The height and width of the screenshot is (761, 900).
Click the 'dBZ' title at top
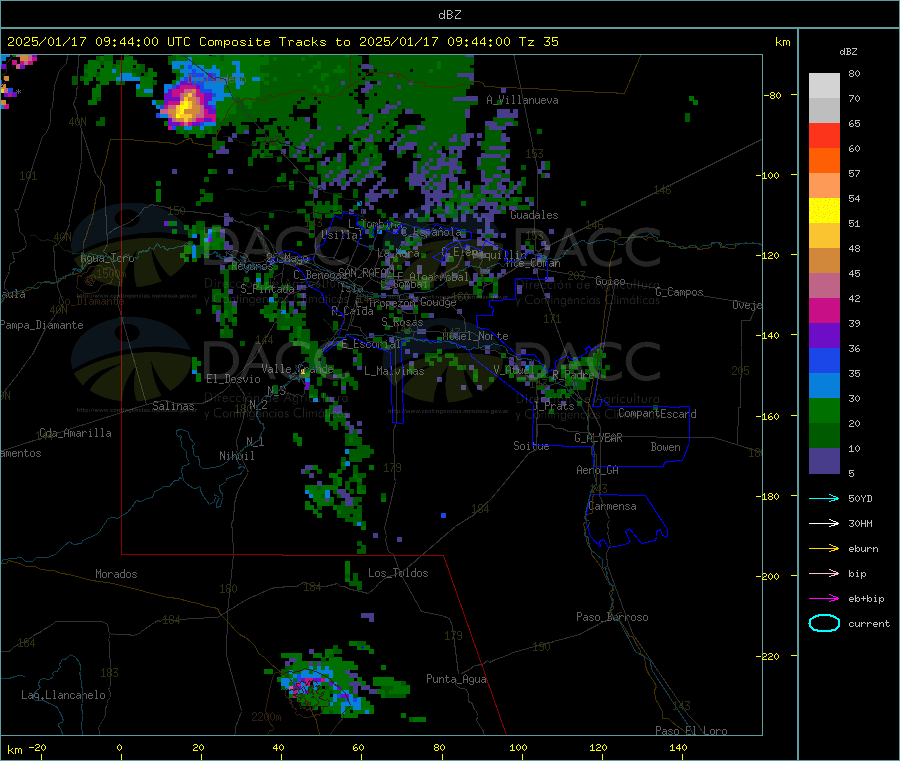[449, 15]
